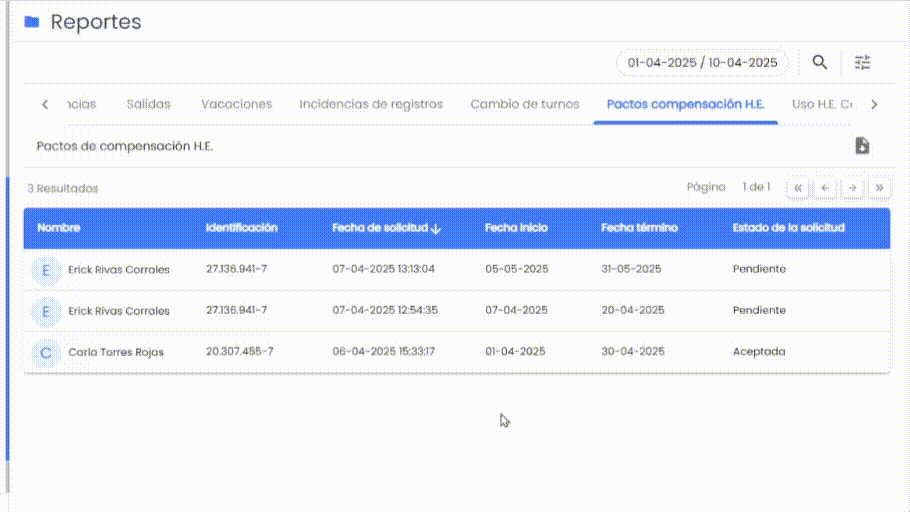Viewport: 910px width, 512px height.
Task: Click request date 06-04-2025 15:33:17
Action: (383, 351)
